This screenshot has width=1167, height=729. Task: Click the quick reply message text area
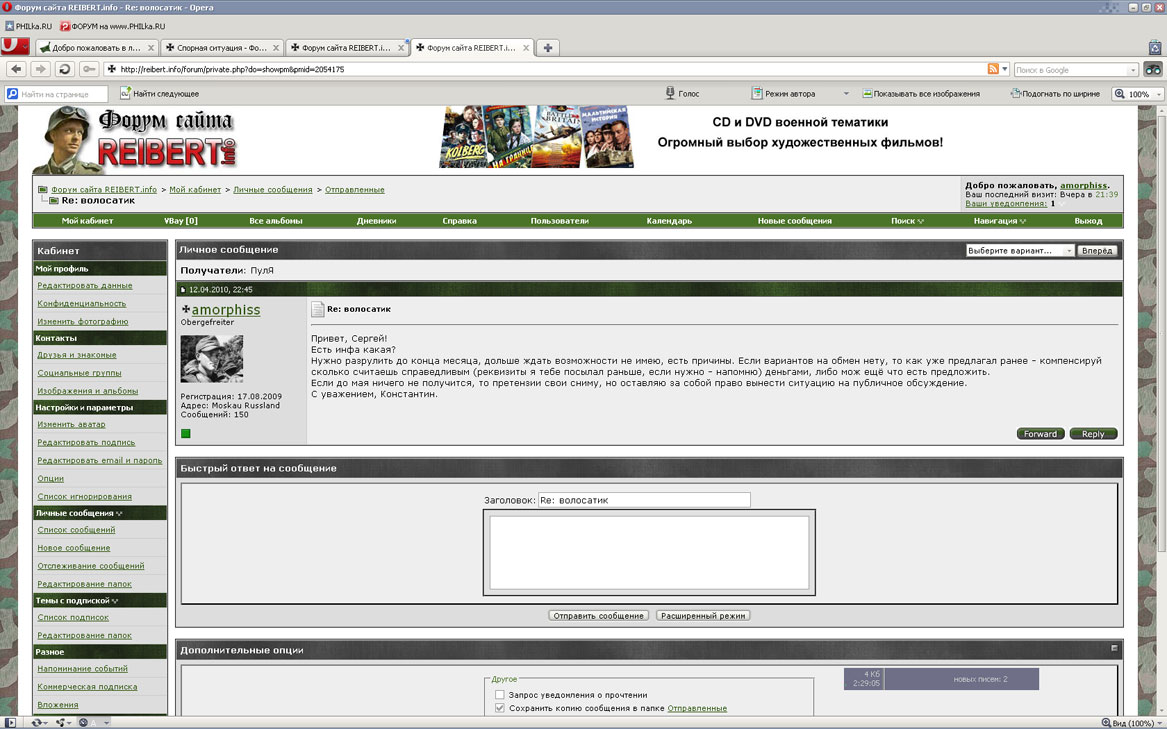649,552
